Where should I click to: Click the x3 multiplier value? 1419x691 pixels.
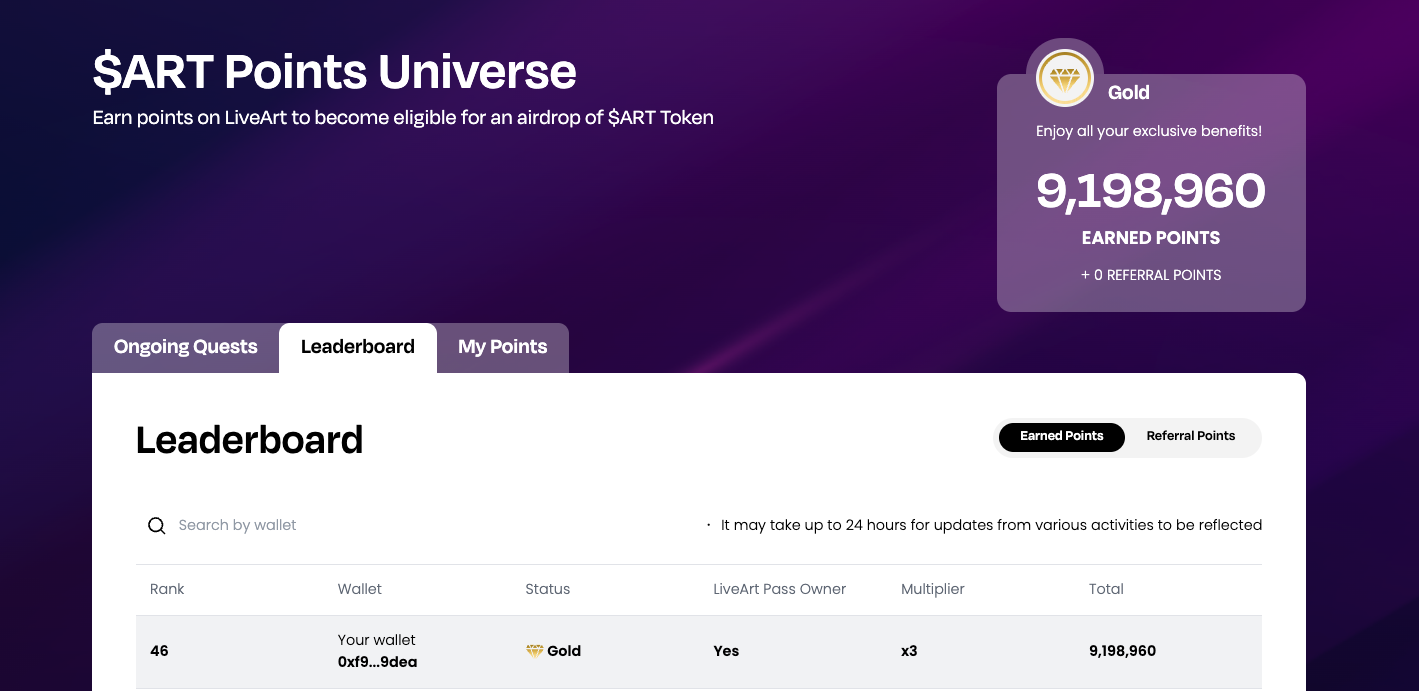pyautogui.click(x=909, y=651)
